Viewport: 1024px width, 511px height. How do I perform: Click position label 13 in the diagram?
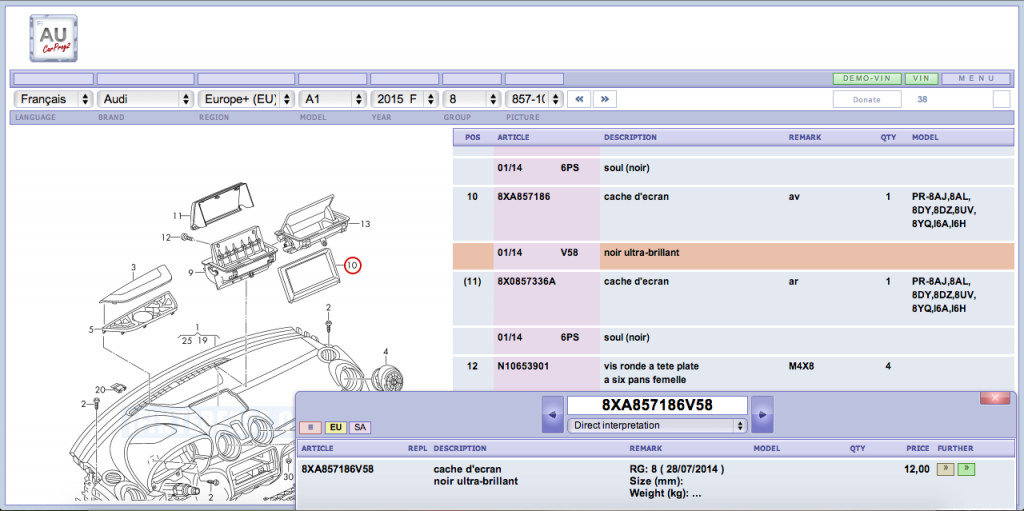[x=365, y=224]
